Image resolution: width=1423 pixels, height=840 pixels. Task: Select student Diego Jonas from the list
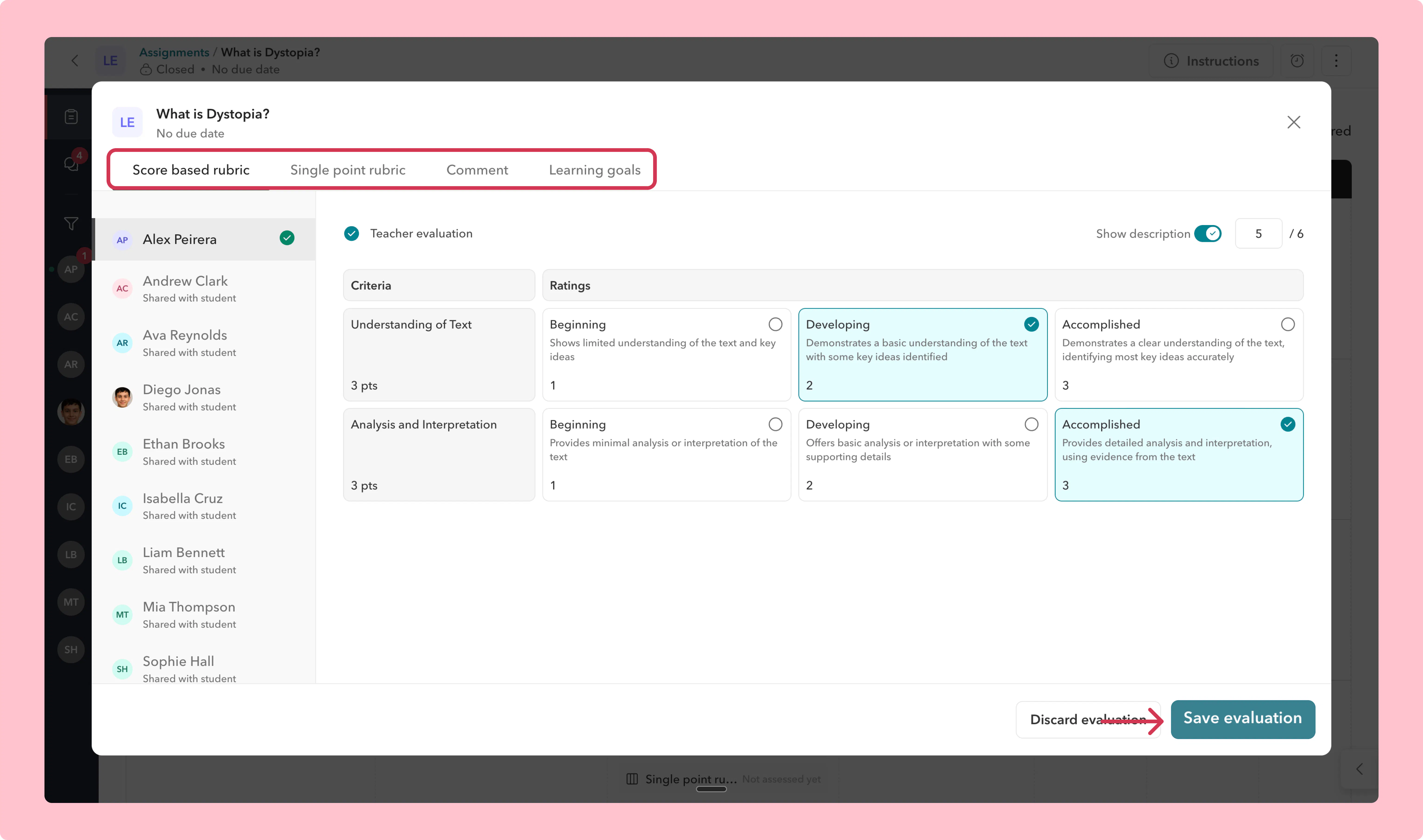[x=204, y=397]
